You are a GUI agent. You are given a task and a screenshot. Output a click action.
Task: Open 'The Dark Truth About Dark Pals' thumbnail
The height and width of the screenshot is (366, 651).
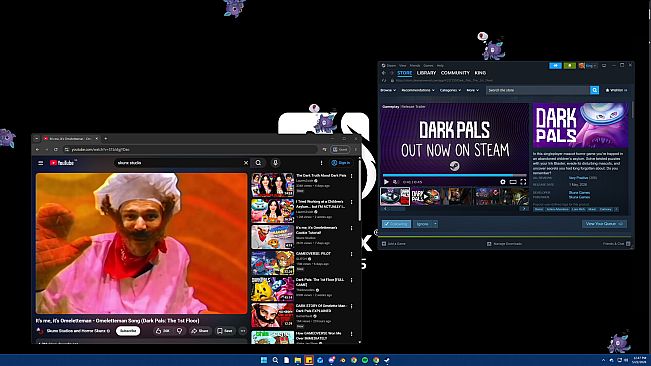tap(272, 185)
